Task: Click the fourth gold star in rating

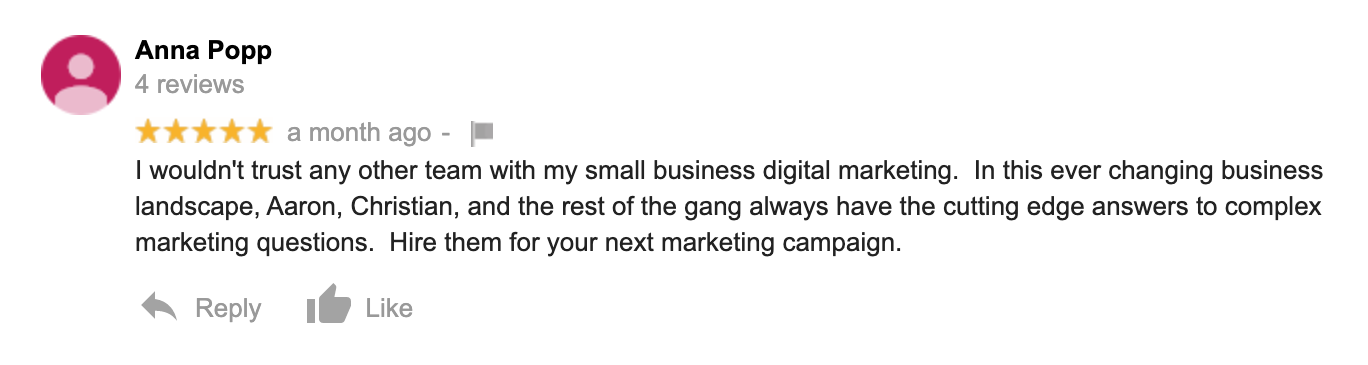Action: pyautogui.click(x=231, y=131)
